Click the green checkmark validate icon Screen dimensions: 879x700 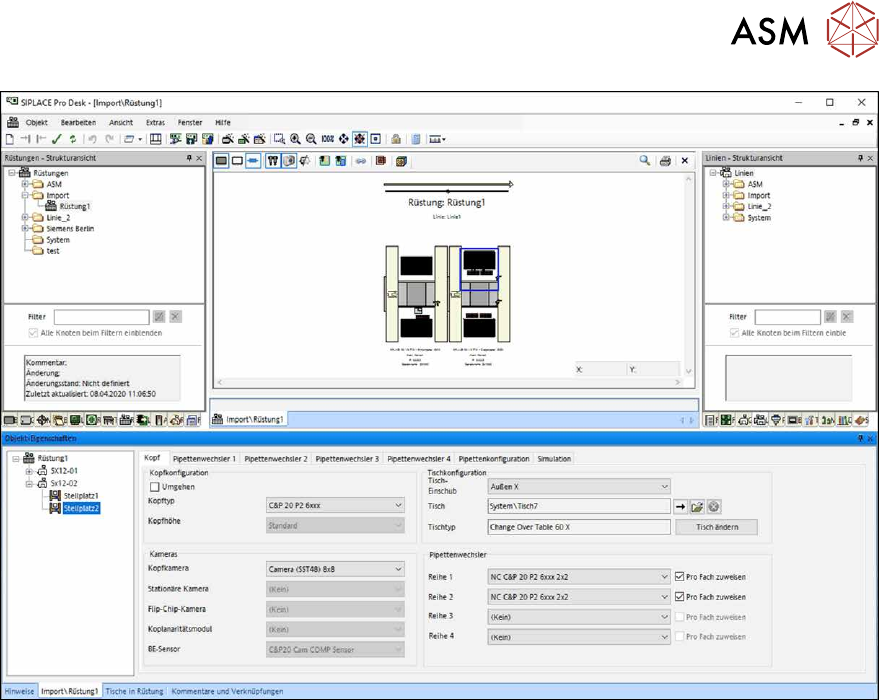pyautogui.click(x=57, y=138)
